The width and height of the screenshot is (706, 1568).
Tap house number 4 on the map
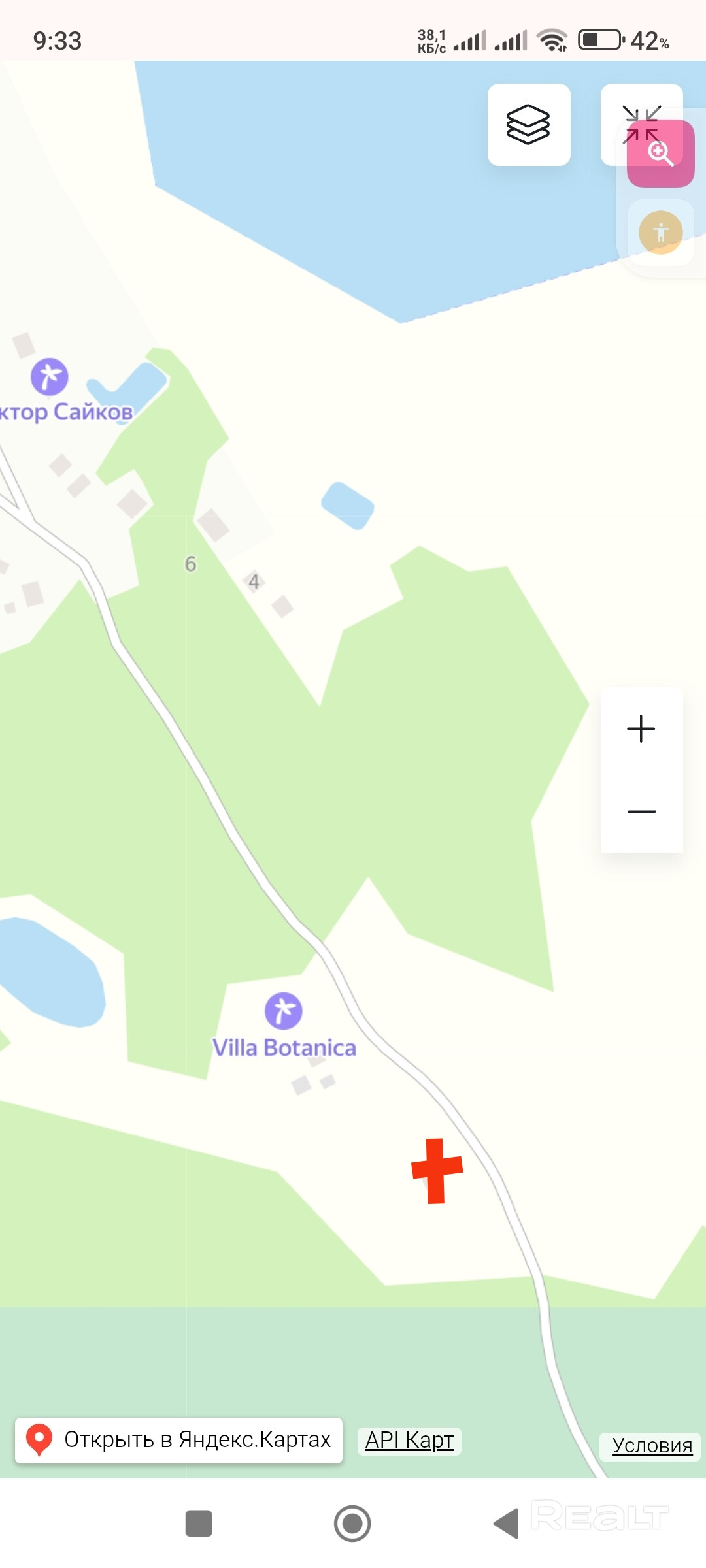(x=254, y=581)
